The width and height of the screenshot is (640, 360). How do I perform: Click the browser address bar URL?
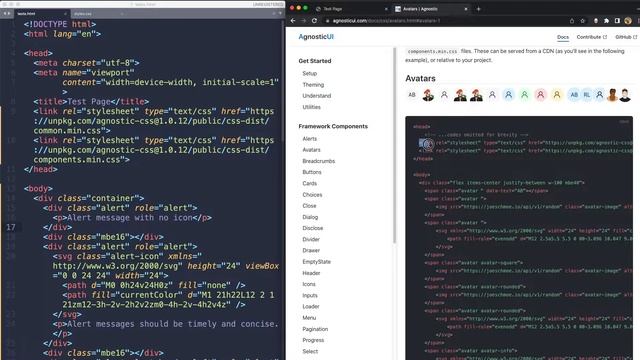click(386, 20)
